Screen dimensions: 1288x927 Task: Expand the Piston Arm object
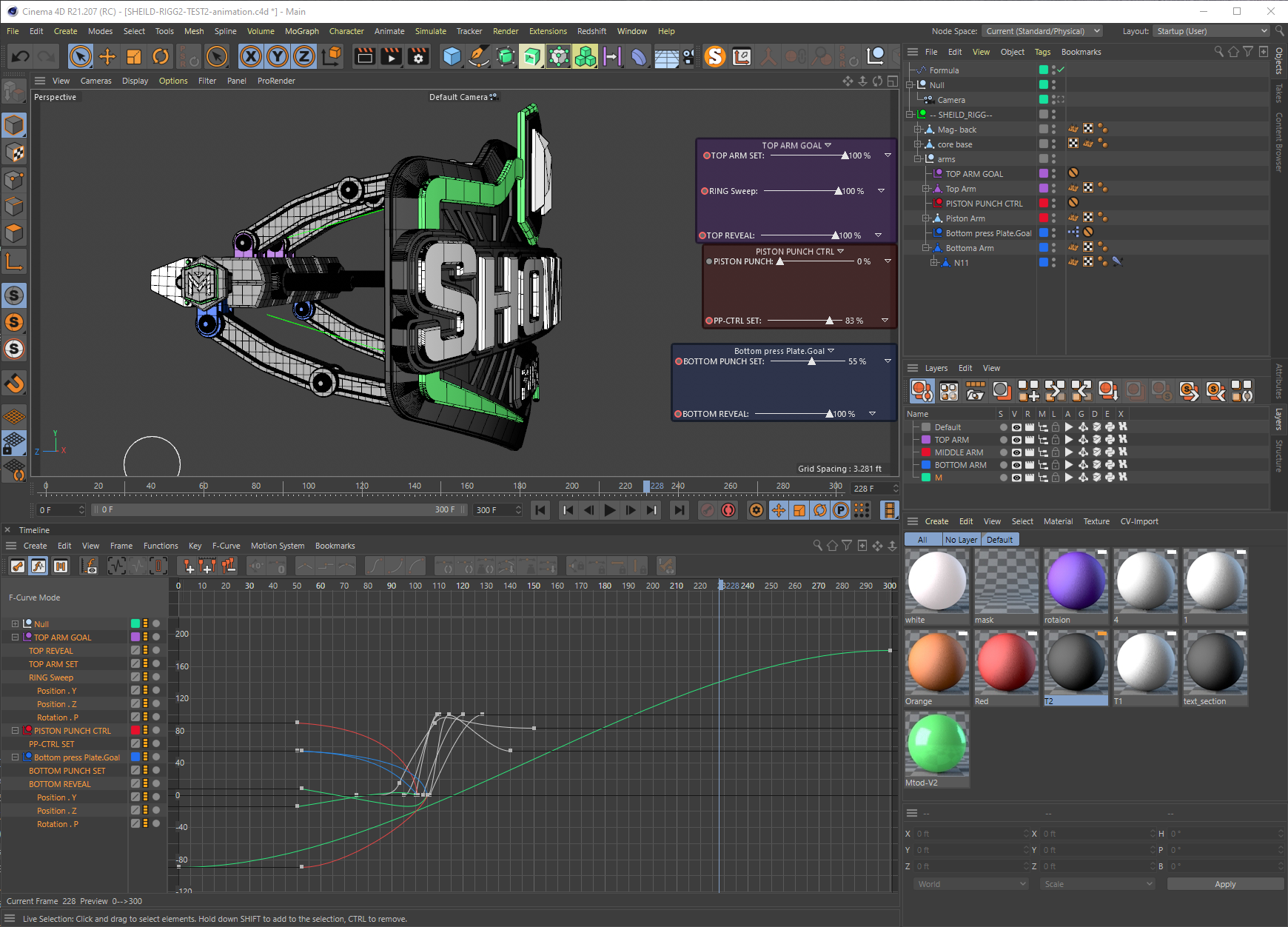click(926, 218)
